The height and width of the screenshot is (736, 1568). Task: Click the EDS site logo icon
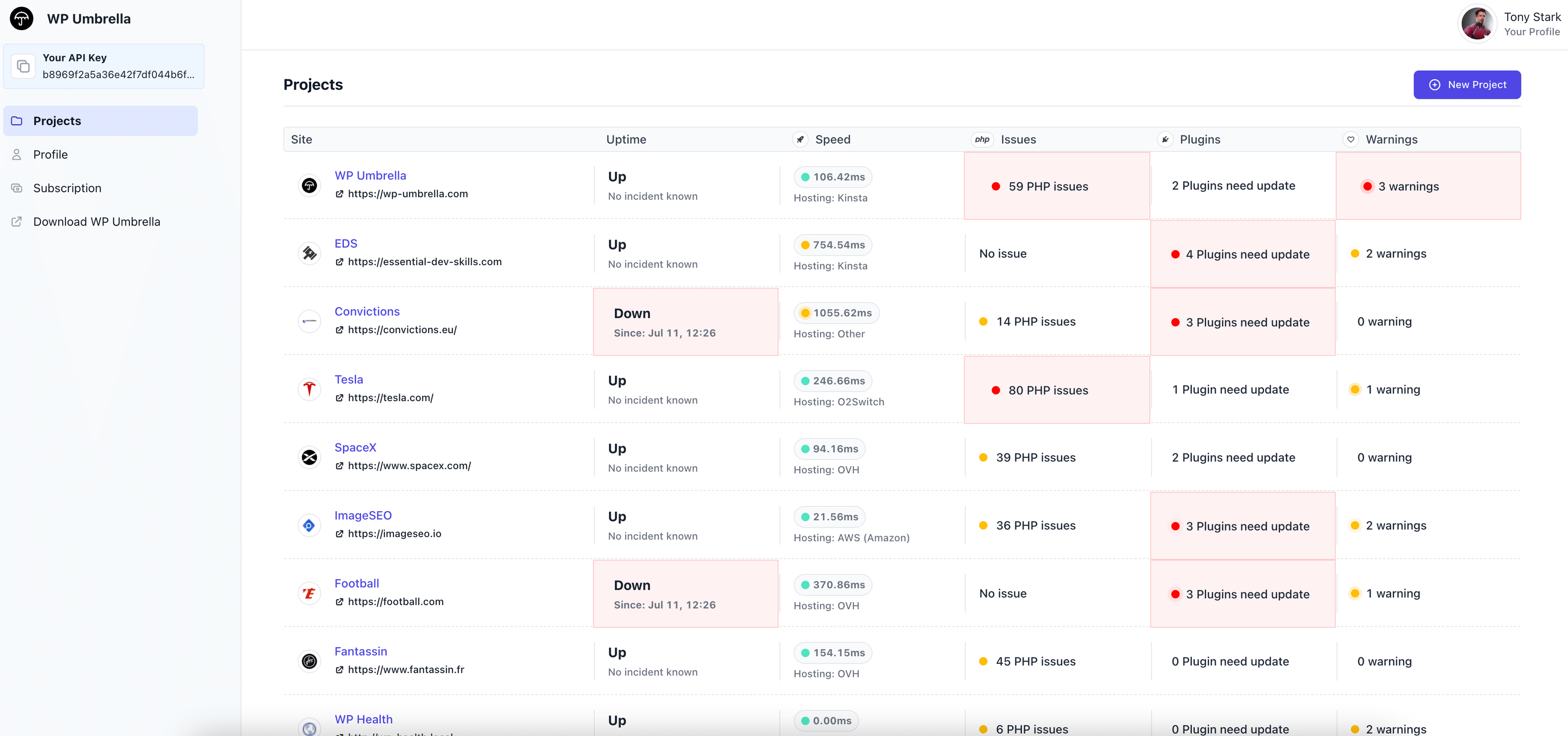[309, 252]
